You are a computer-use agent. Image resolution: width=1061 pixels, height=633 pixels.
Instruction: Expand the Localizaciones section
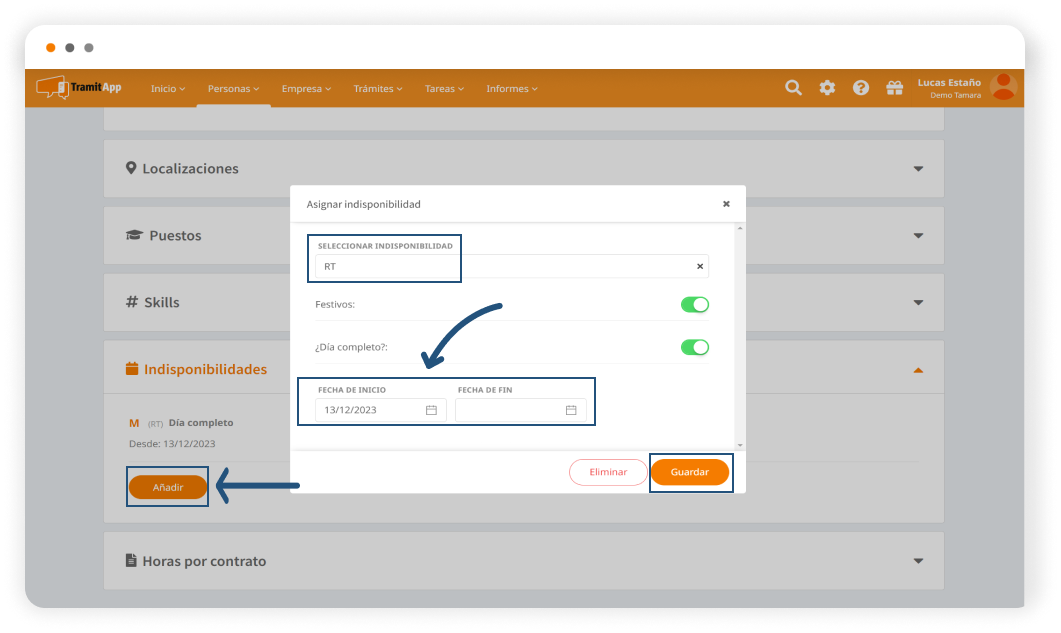tap(918, 169)
